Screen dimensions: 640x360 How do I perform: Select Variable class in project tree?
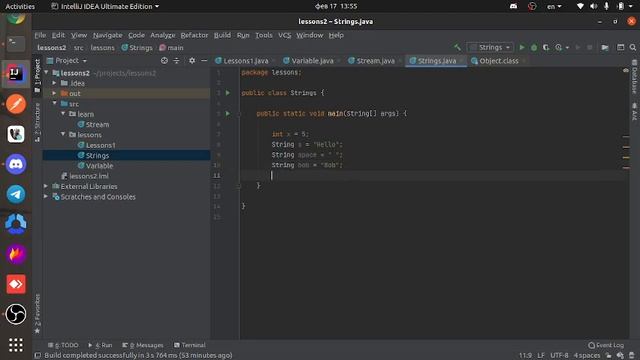tap(99, 165)
